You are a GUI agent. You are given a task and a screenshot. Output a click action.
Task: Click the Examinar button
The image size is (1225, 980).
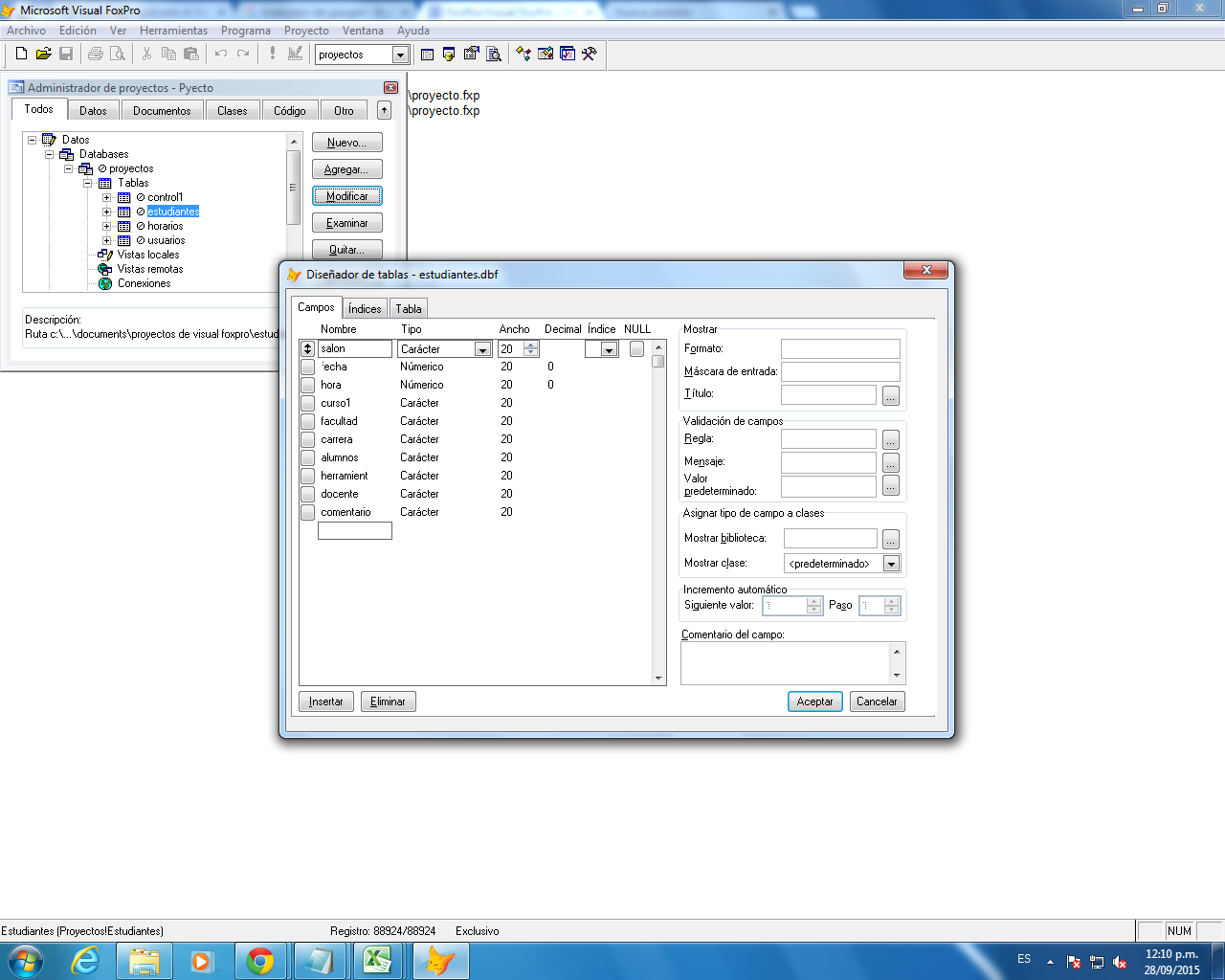pyautogui.click(x=346, y=223)
